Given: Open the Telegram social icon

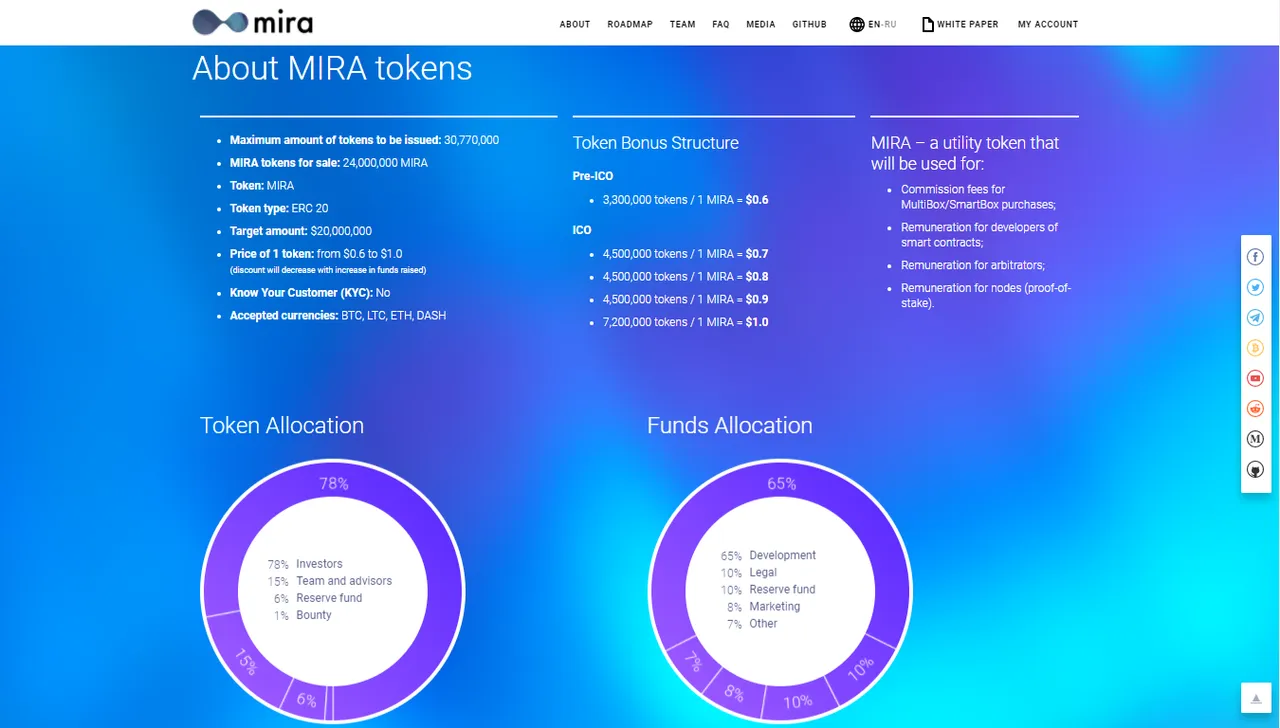Looking at the screenshot, I should click(x=1256, y=318).
